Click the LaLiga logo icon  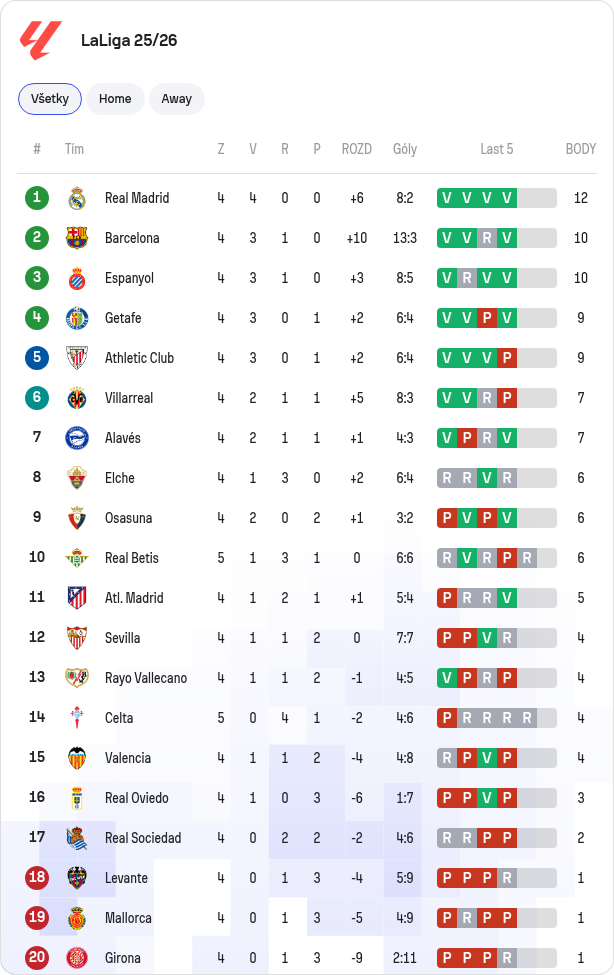[40, 40]
